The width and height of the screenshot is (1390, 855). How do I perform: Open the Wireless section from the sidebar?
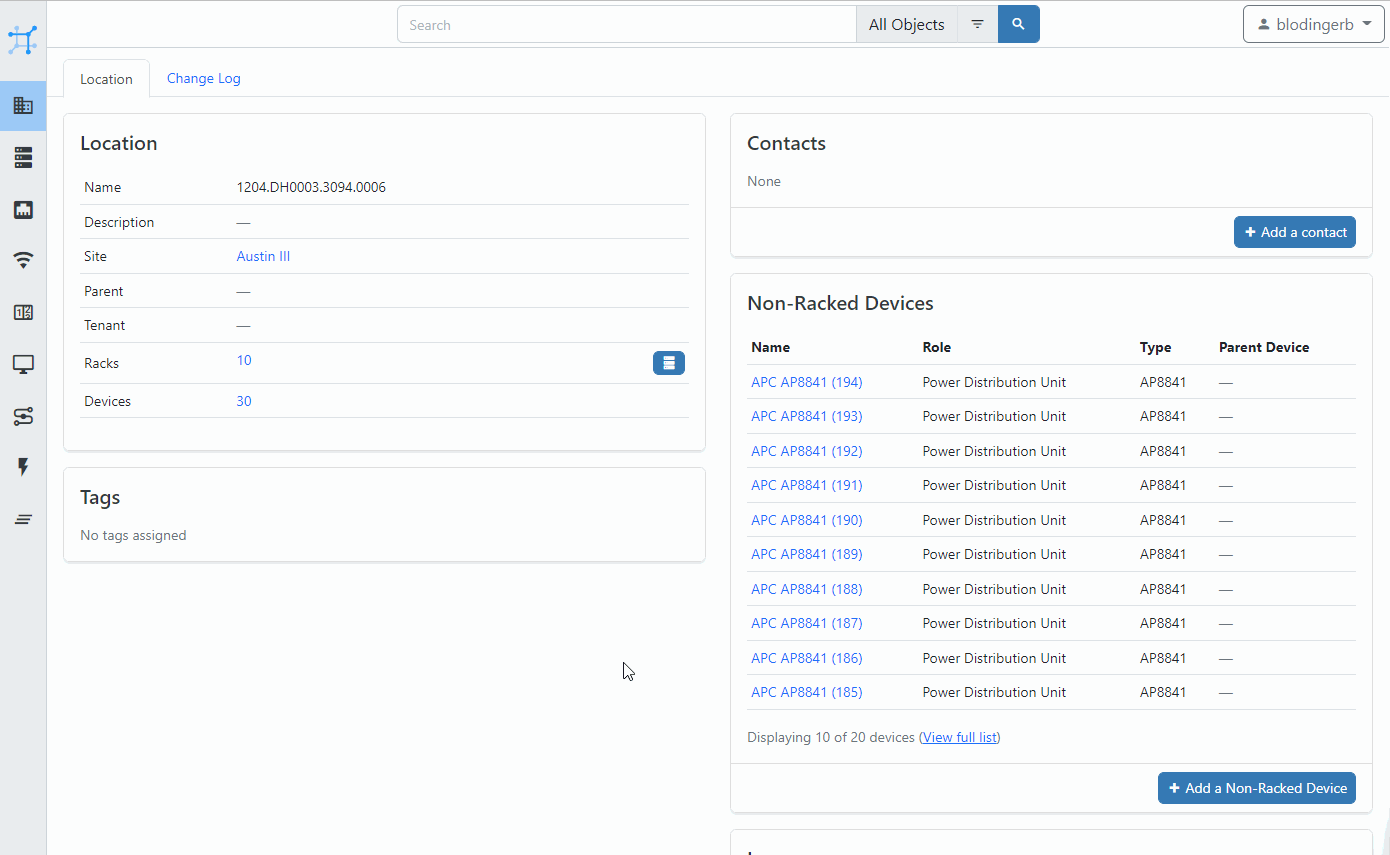pos(23,260)
